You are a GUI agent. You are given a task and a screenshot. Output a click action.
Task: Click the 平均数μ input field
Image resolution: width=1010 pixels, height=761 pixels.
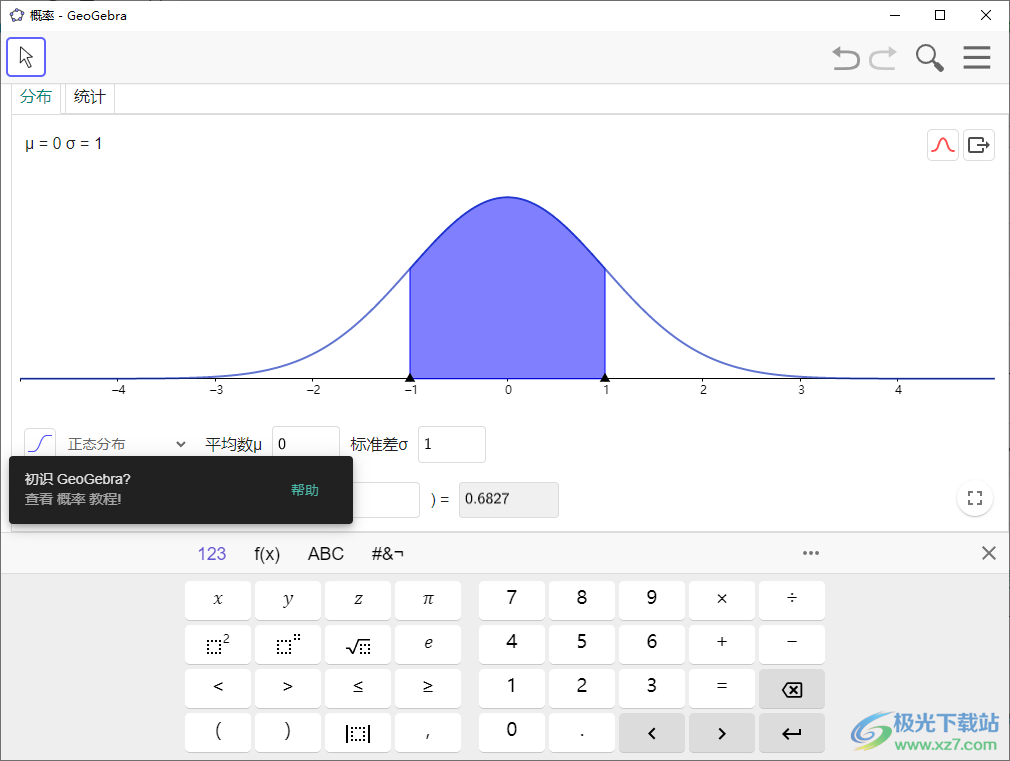click(x=306, y=444)
